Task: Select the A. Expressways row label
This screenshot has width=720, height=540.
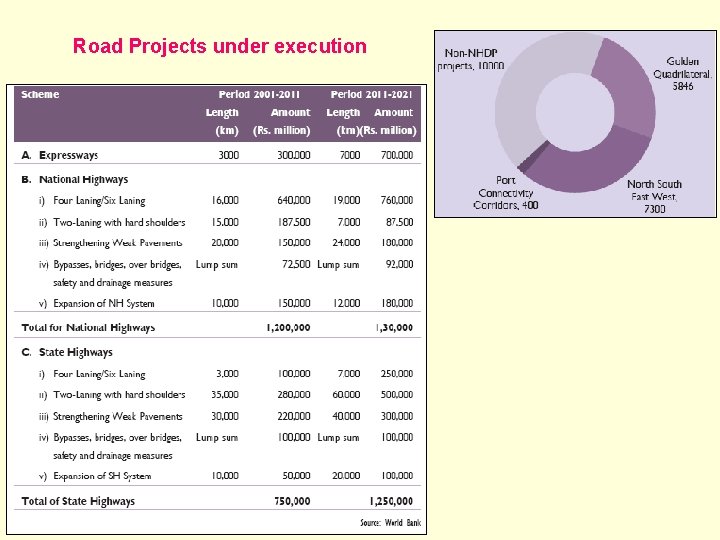Action: click(60, 155)
